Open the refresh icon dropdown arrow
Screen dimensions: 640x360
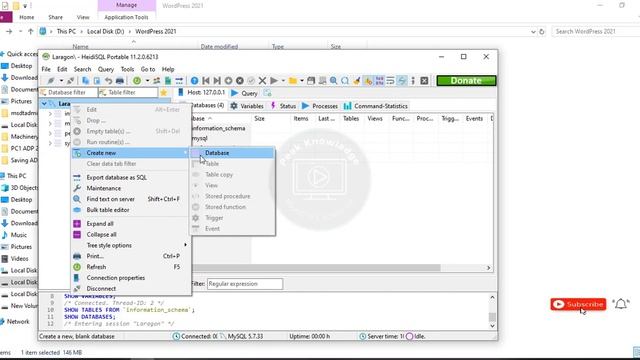147,81
